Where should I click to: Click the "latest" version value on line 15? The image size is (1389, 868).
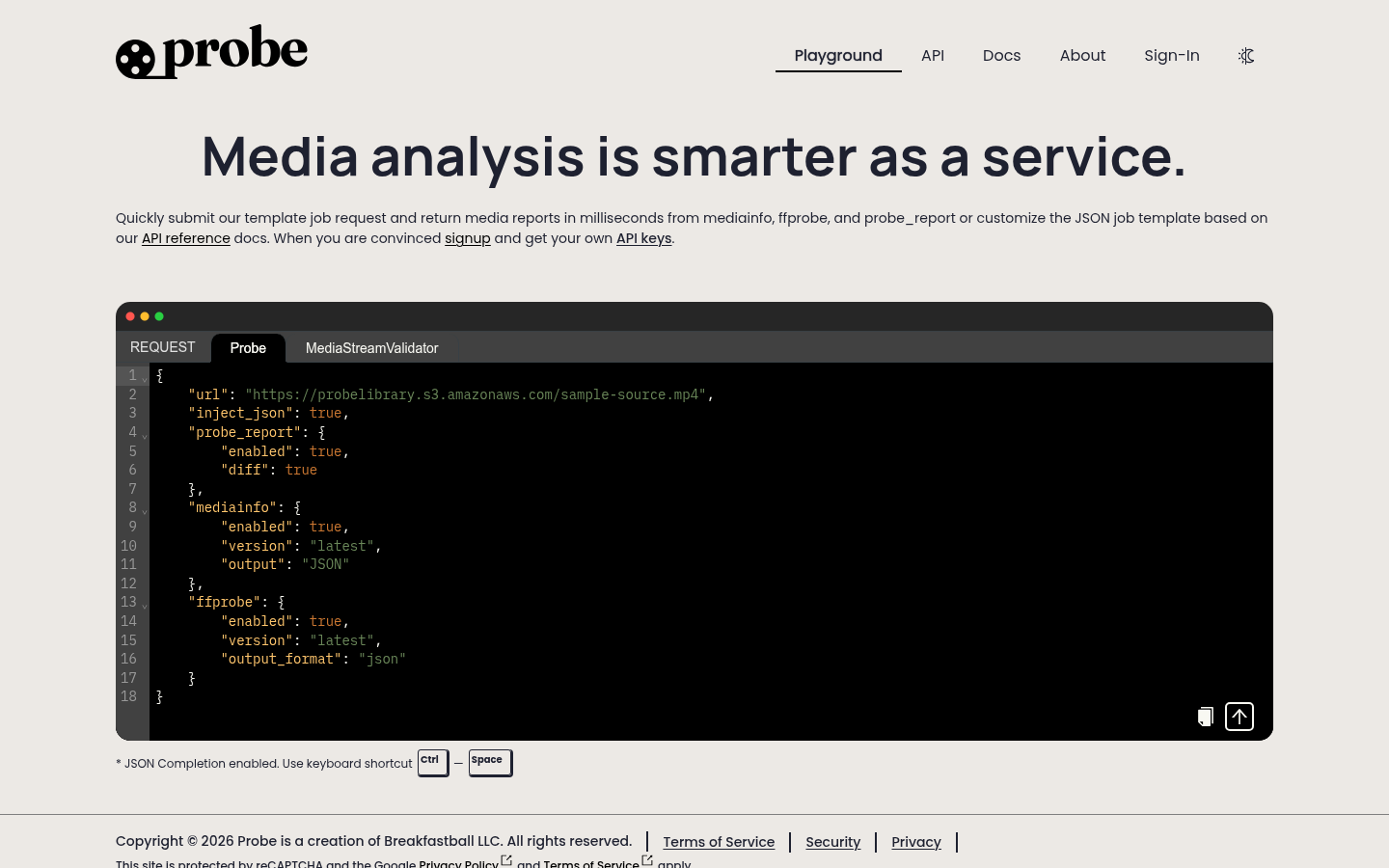[x=341, y=640]
